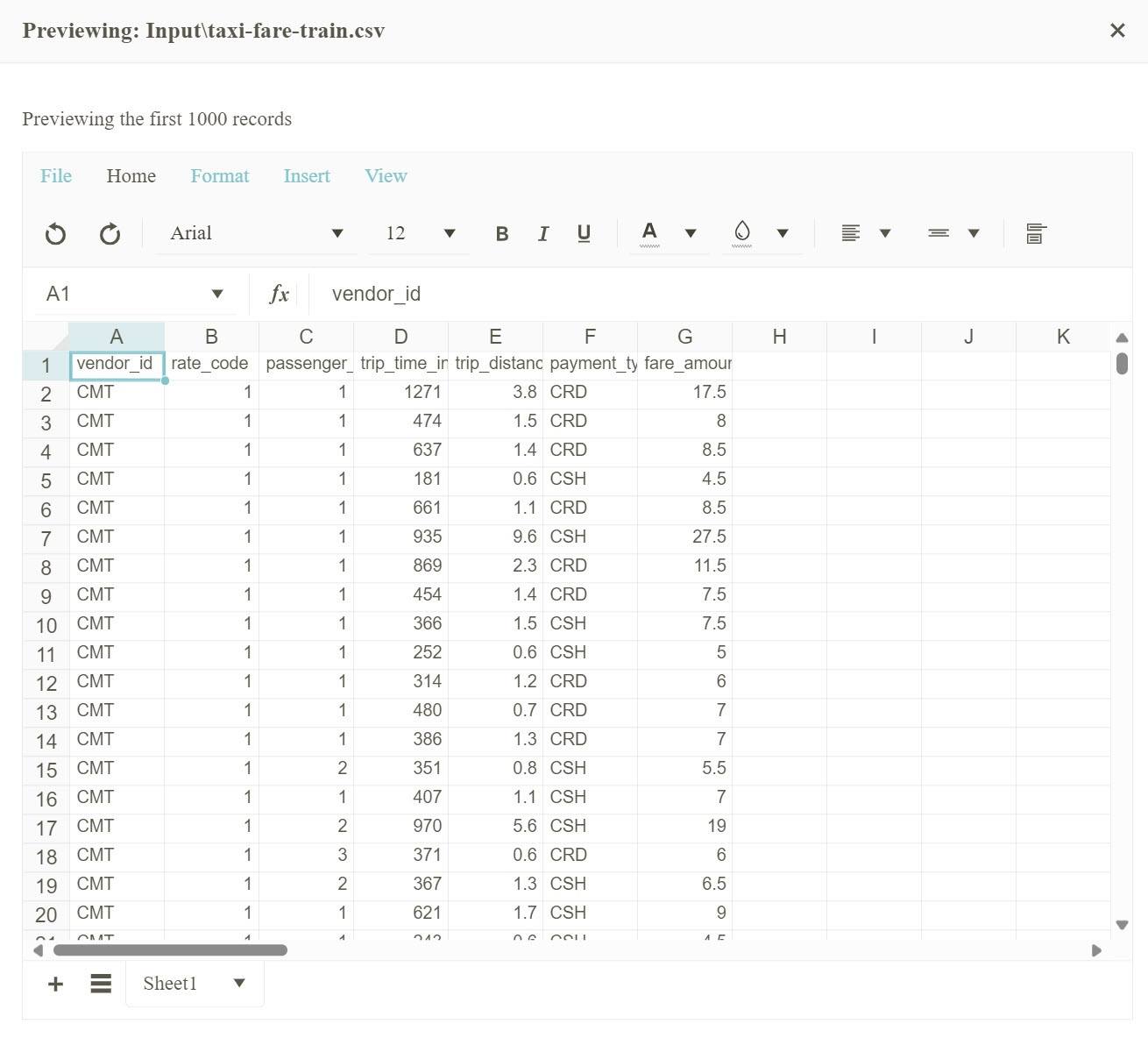
Task: Toggle Bold formatting
Action: pos(502,234)
